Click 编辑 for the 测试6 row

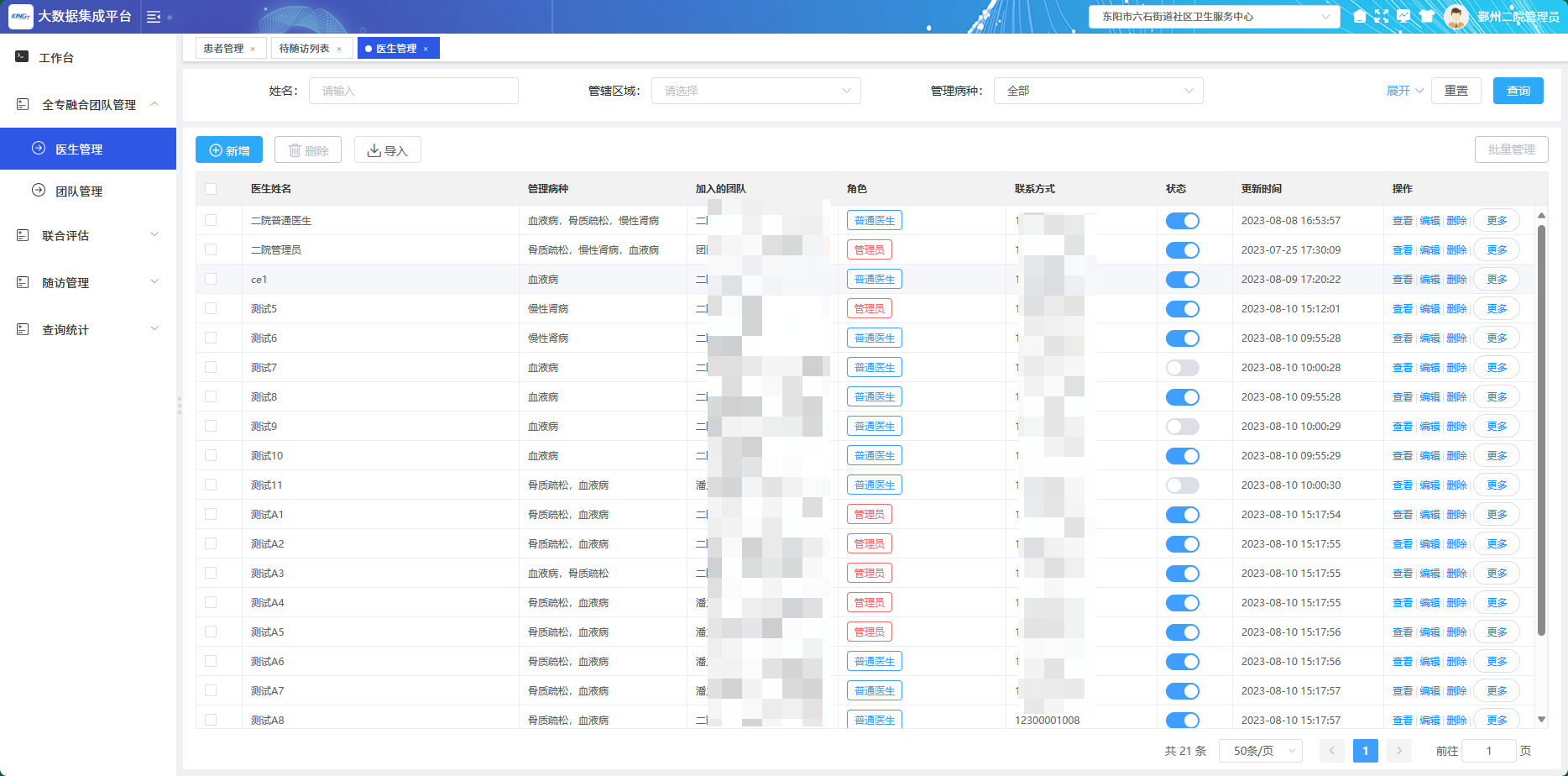[1429, 338]
